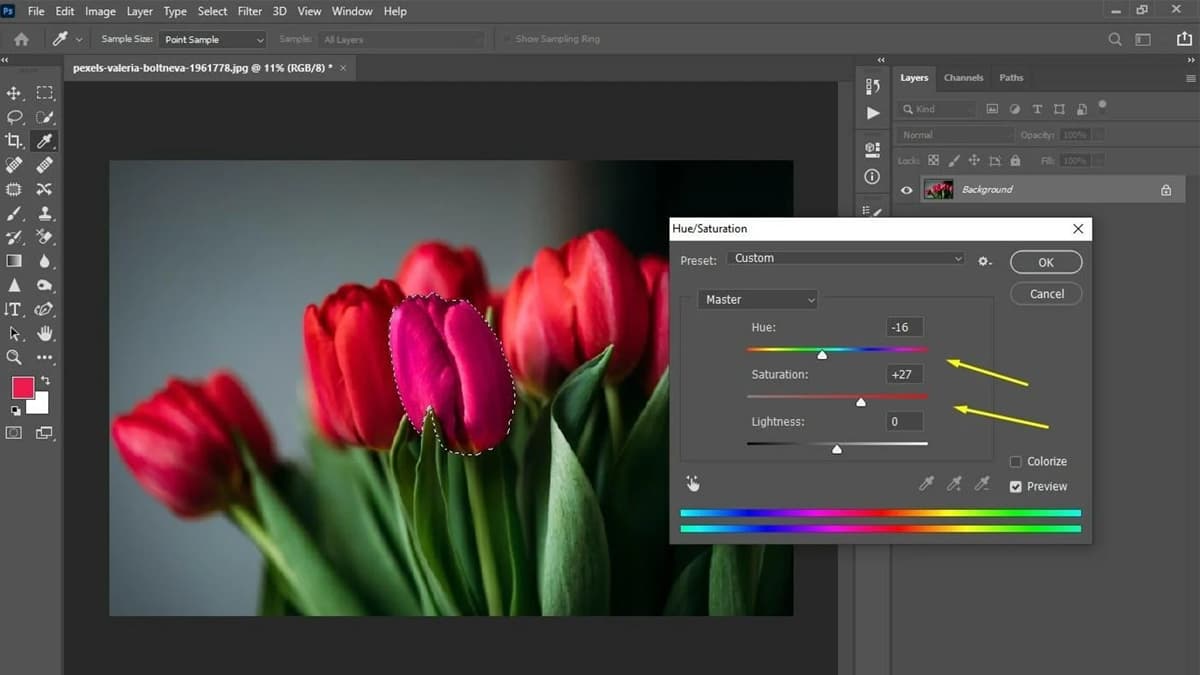The width and height of the screenshot is (1200, 675).
Task: Enable the Colorize checkbox
Action: click(1016, 462)
